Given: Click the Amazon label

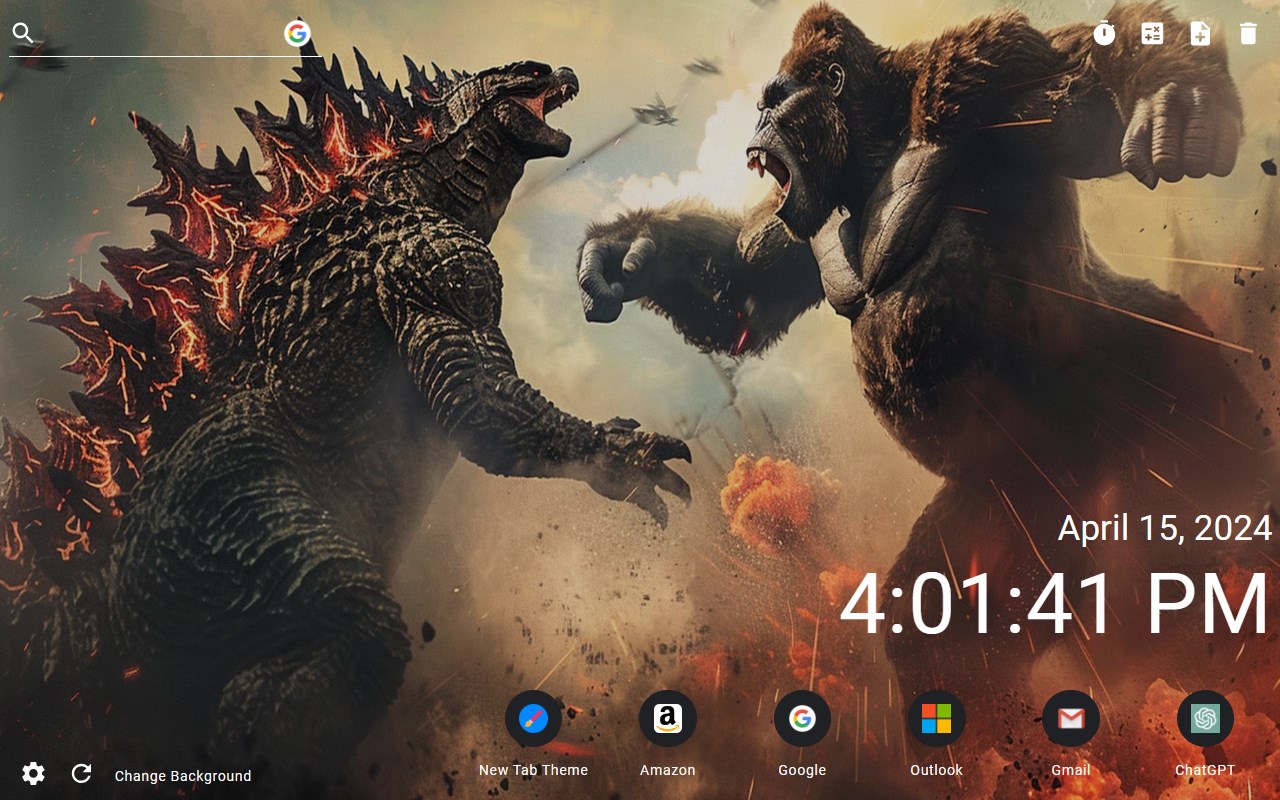Looking at the screenshot, I should point(667,770).
